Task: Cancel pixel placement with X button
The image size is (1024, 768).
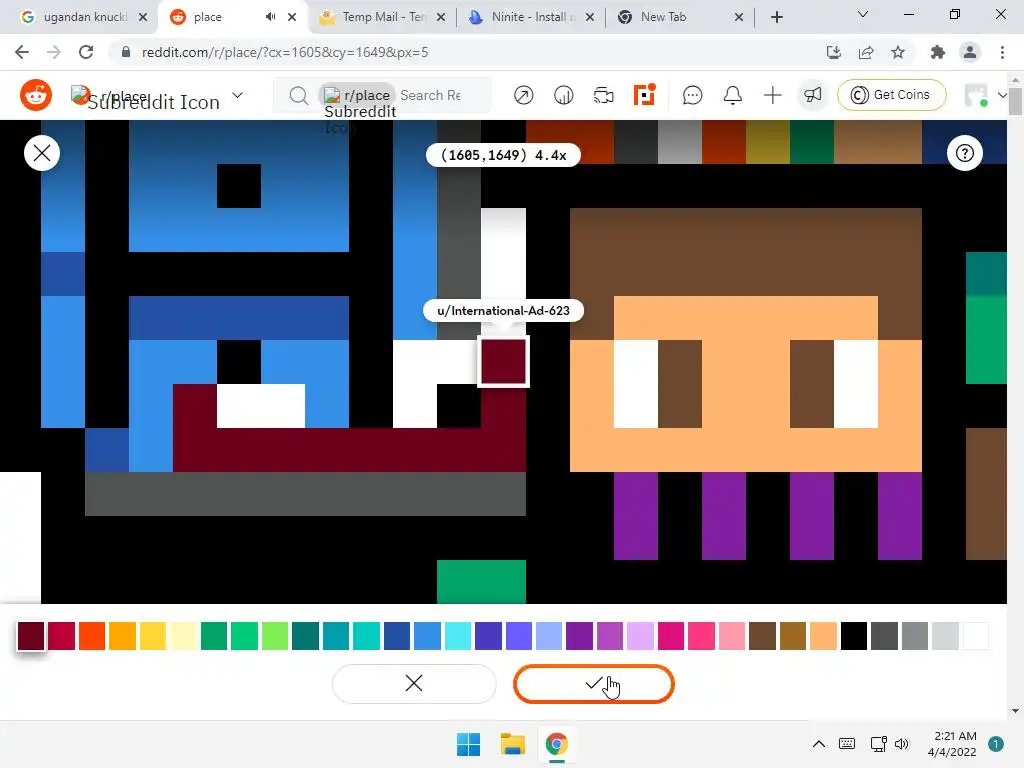Action: (414, 684)
